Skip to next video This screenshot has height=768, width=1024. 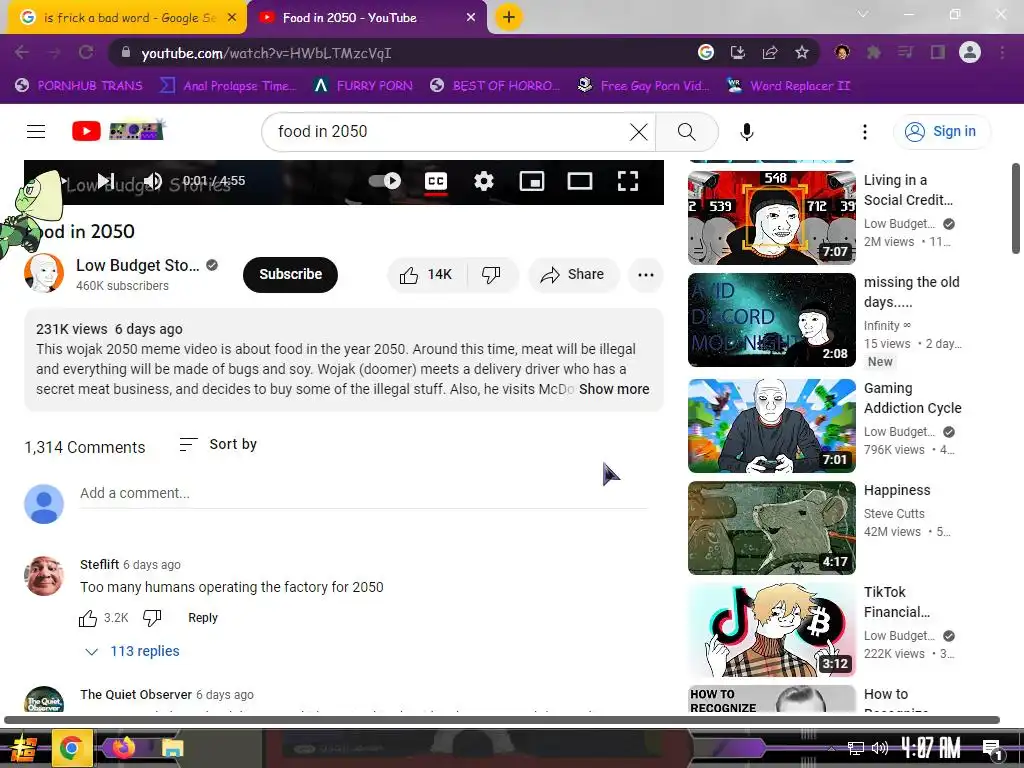click(106, 181)
